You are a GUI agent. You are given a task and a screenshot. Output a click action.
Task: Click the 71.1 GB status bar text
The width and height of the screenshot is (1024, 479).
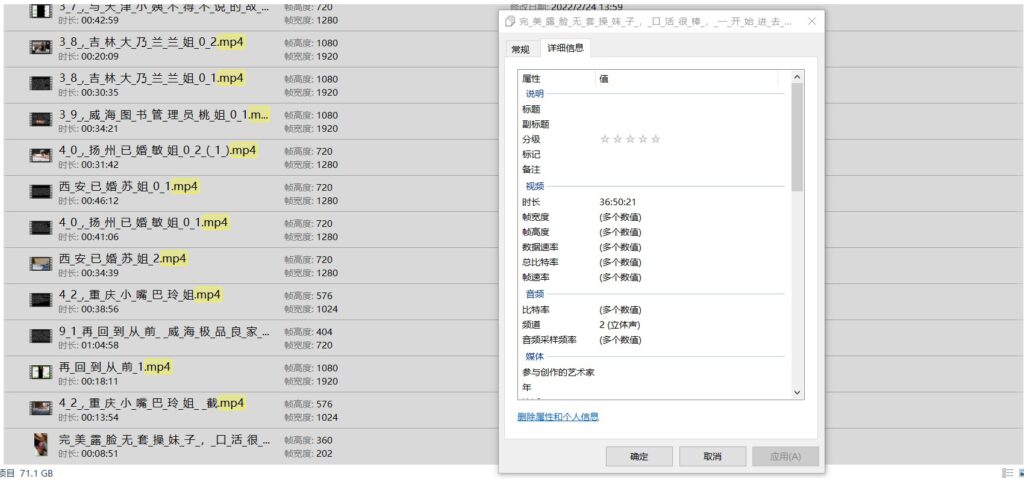(35, 473)
